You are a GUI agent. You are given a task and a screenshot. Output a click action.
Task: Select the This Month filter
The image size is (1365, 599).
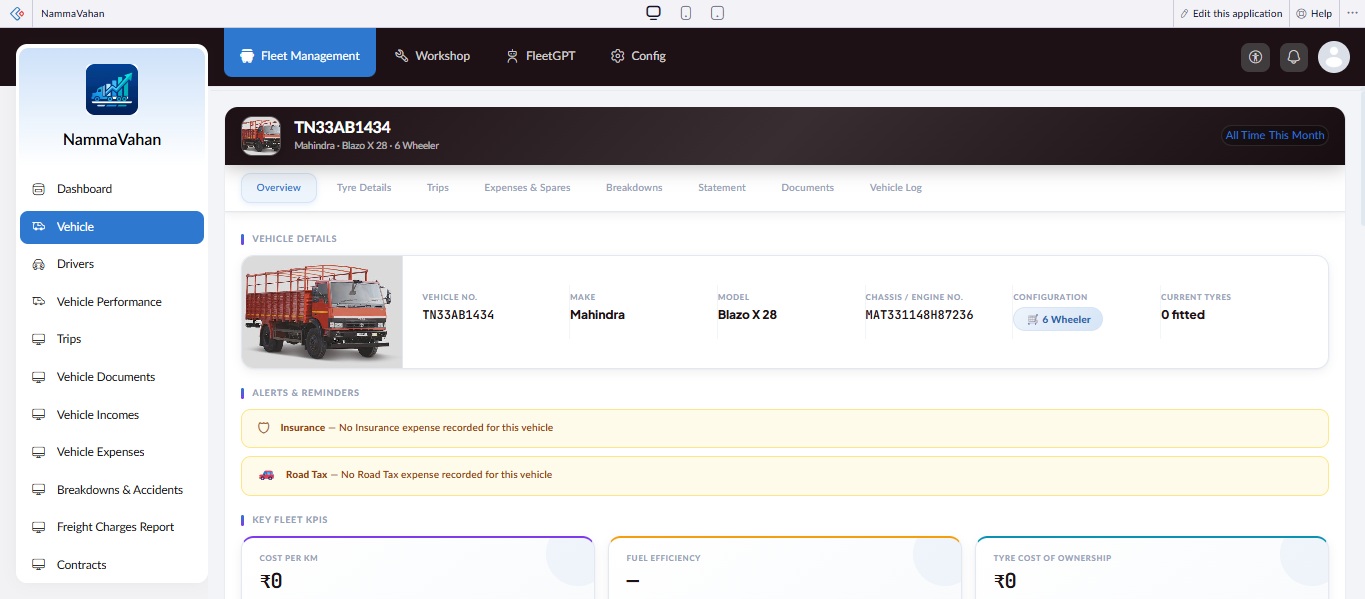(x=1296, y=135)
